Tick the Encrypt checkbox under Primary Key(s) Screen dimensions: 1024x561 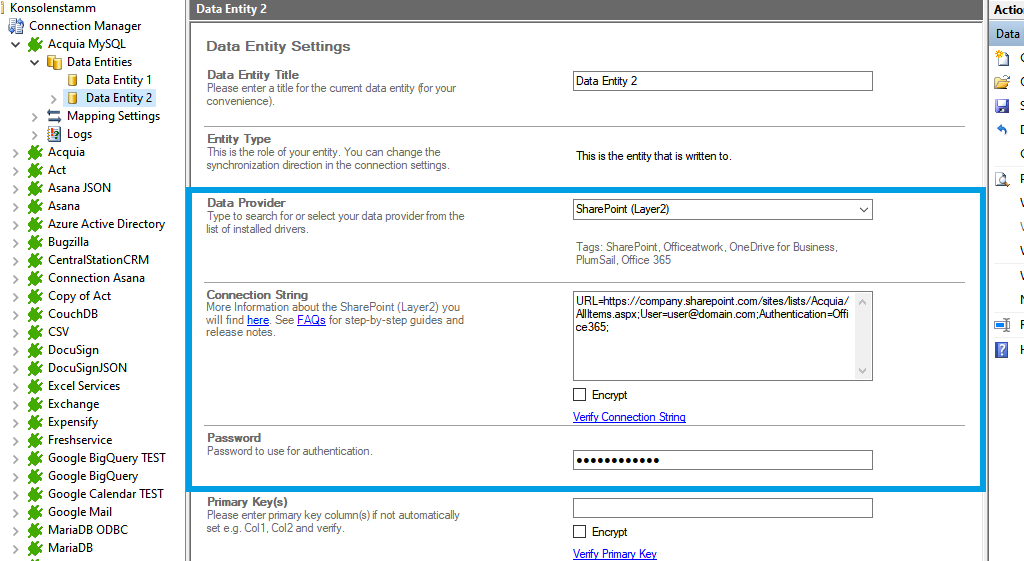[580, 532]
